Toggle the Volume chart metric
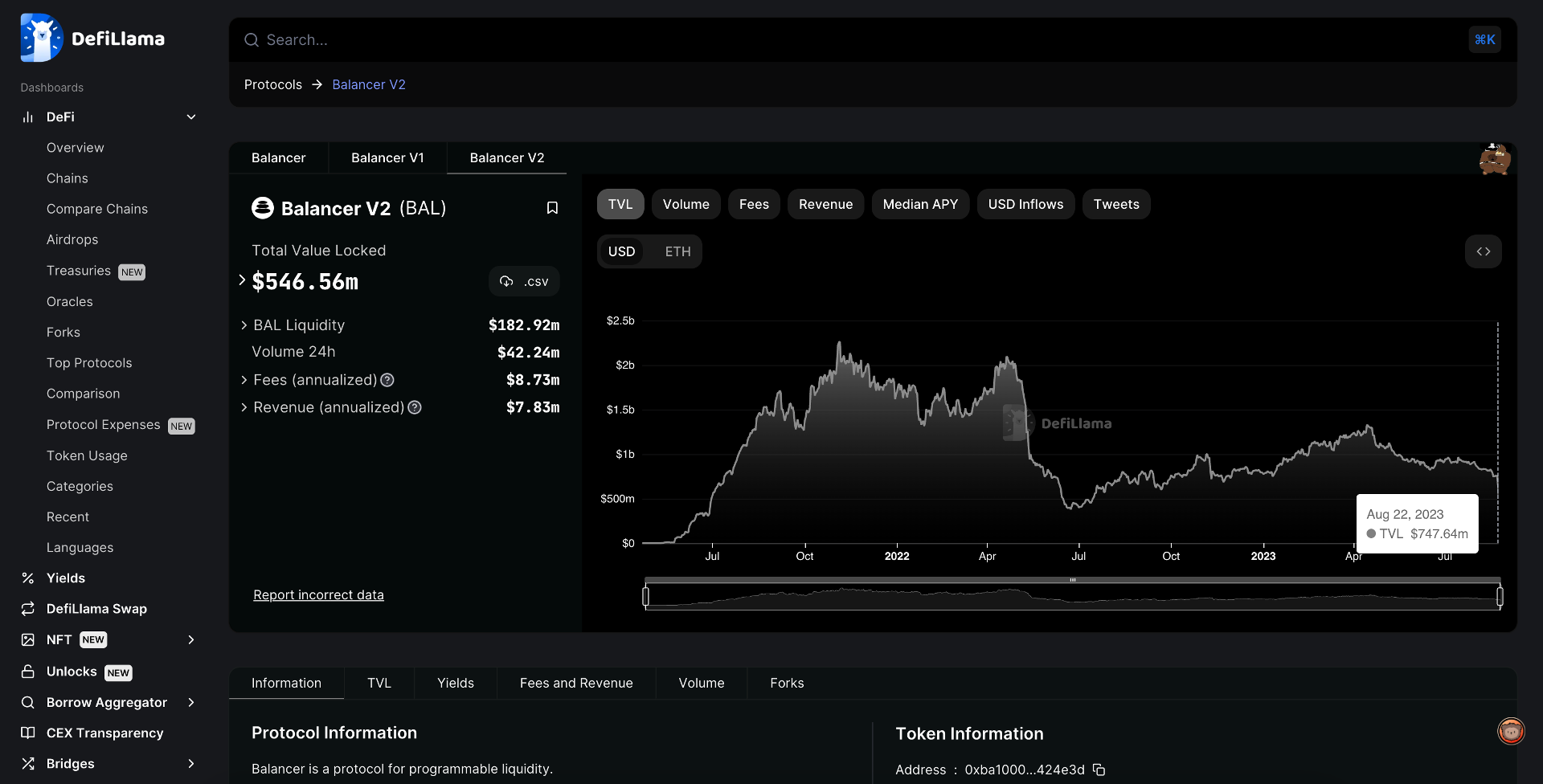 pyautogui.click(x=686, y=204)
